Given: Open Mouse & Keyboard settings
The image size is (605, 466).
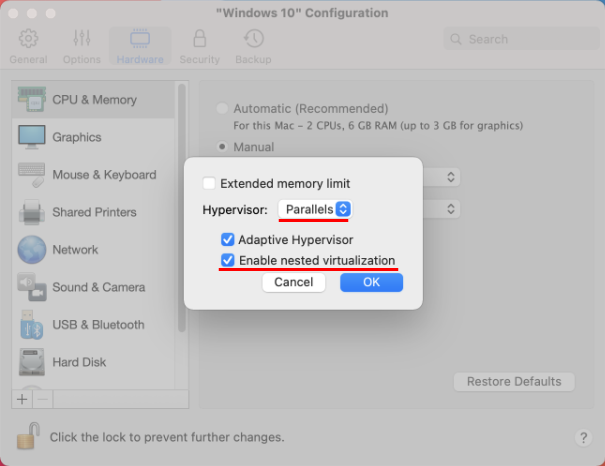Looking at the screenshot, I should [x=104, y=175].
